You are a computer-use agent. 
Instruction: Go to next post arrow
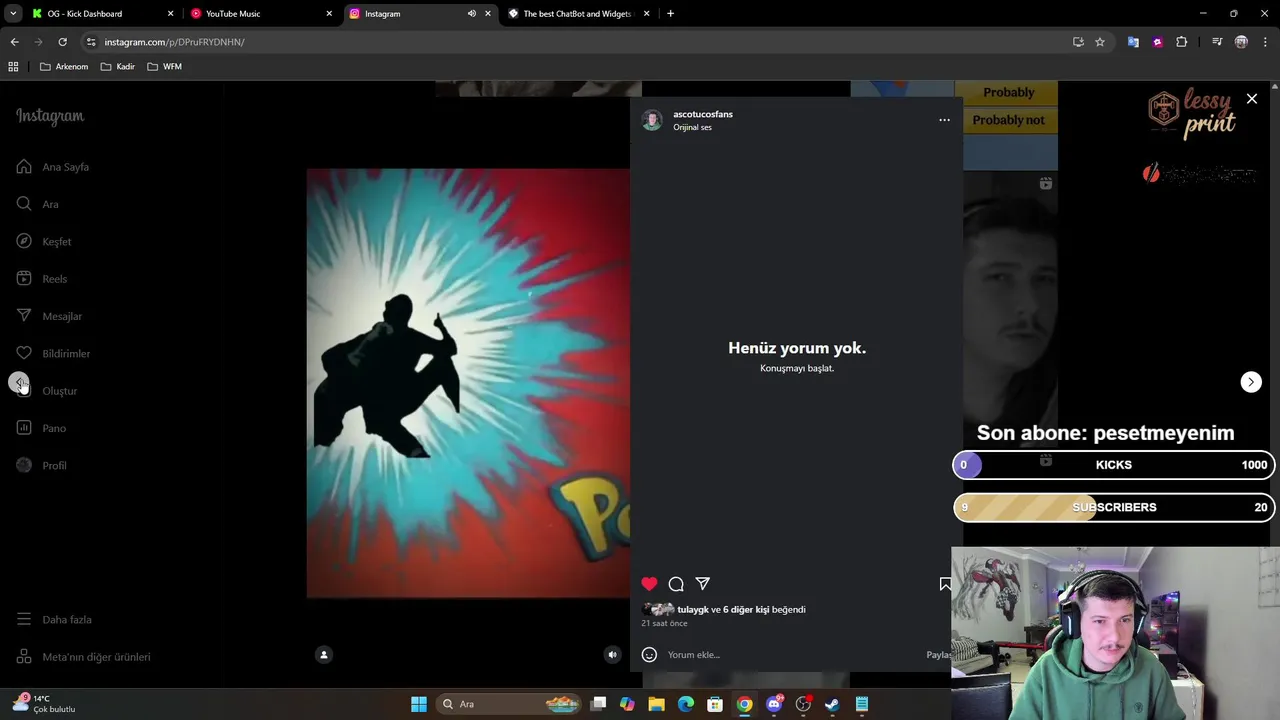pos(1251,382)
